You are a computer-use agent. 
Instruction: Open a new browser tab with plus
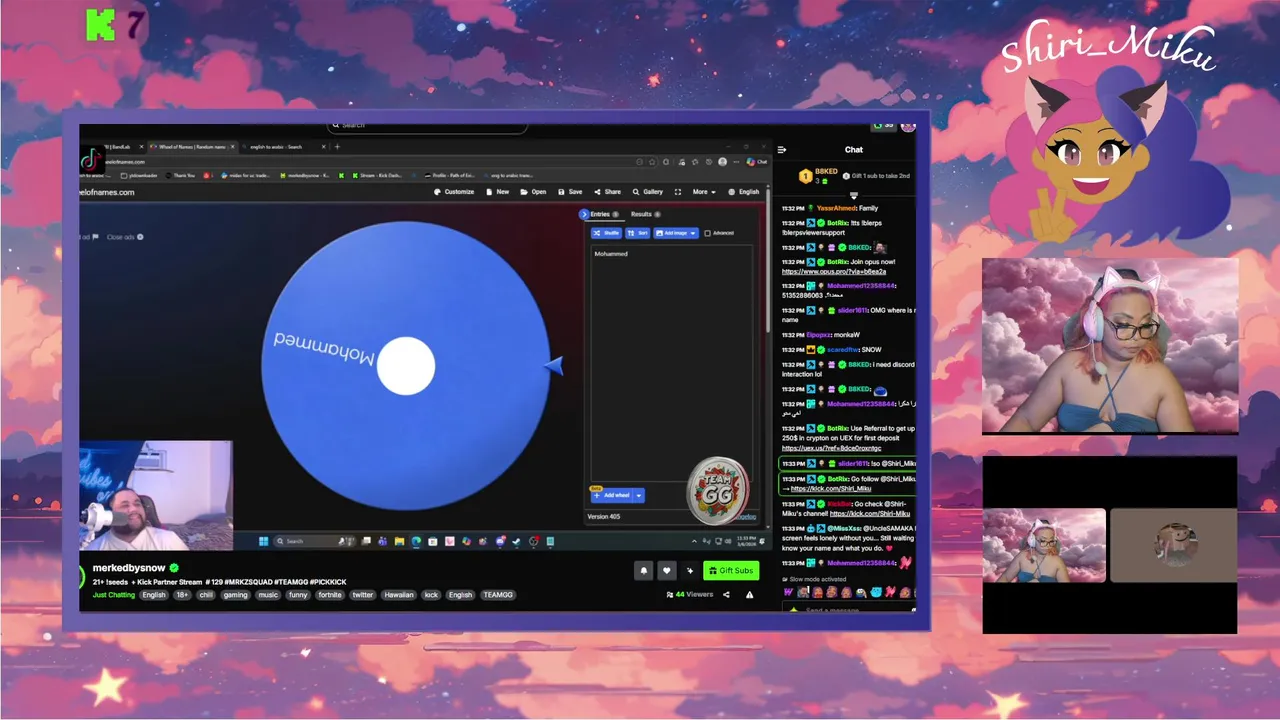337,147
